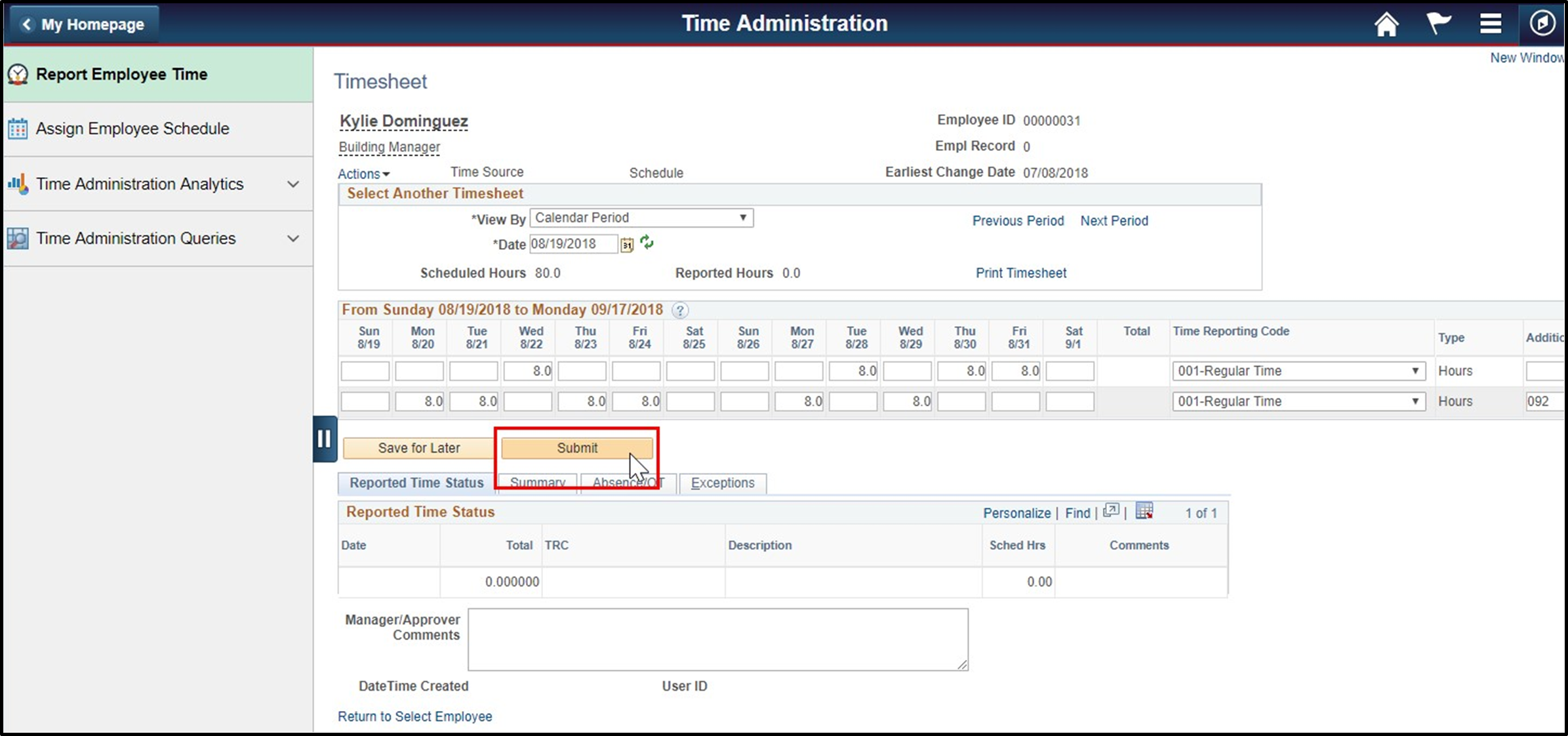The image size is (1568, 736).
Task: Click the Home icon in the header
Action: [x=1386, y=24]
